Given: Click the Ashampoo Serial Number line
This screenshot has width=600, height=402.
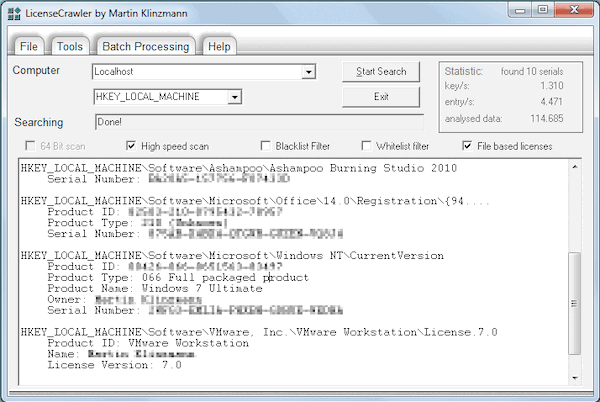Looking at the screenshot, I should 168,179.
